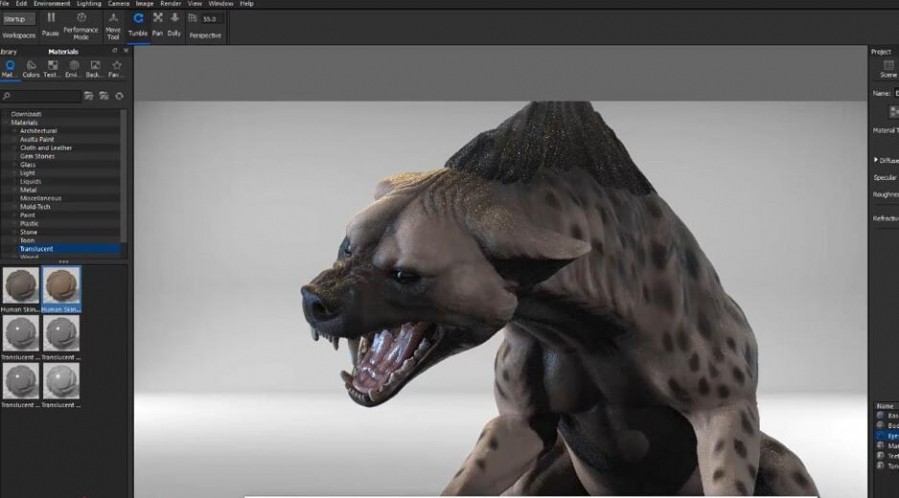Screen dimensions: 899x498
Task: Undock the Materials library panel
Action: [x=115, y=51]
